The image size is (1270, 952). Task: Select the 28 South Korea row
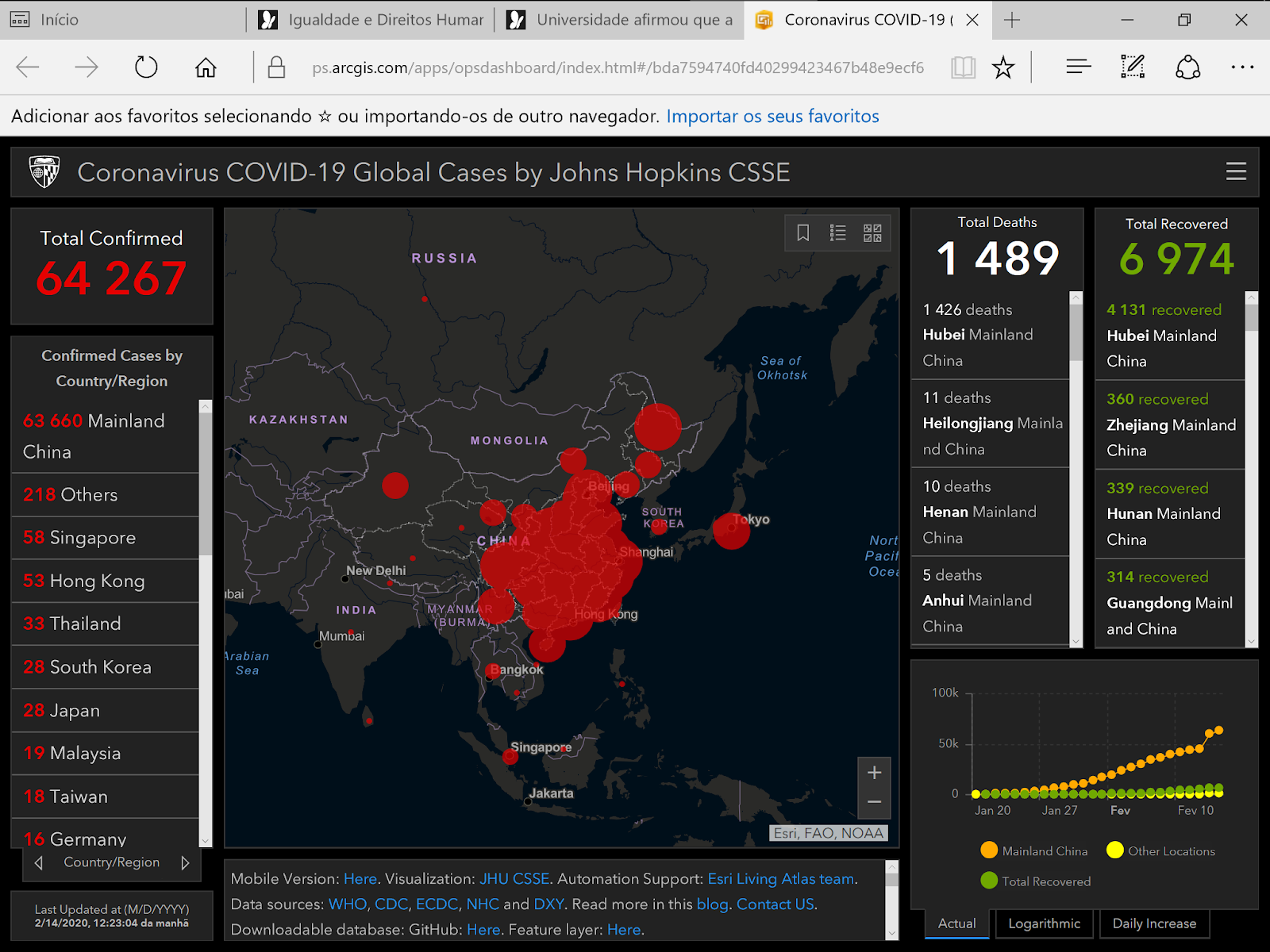(x=105, y=667)
